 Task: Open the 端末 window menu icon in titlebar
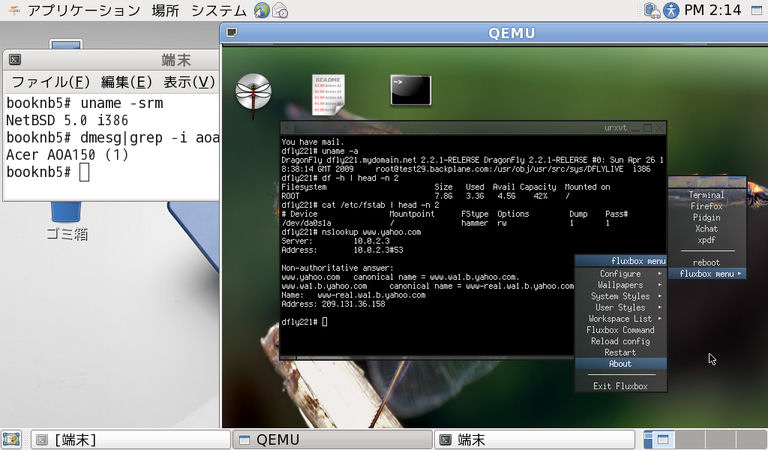pos(15,60)
